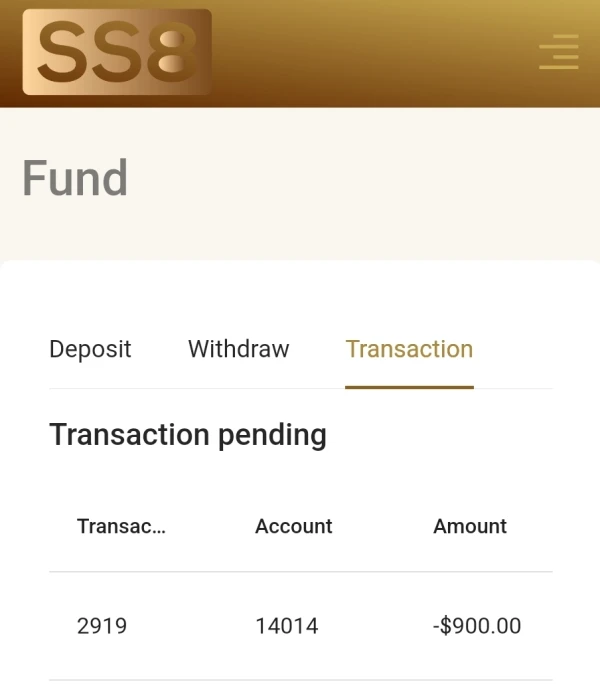Click the divider line below the 2919 row

300,680
